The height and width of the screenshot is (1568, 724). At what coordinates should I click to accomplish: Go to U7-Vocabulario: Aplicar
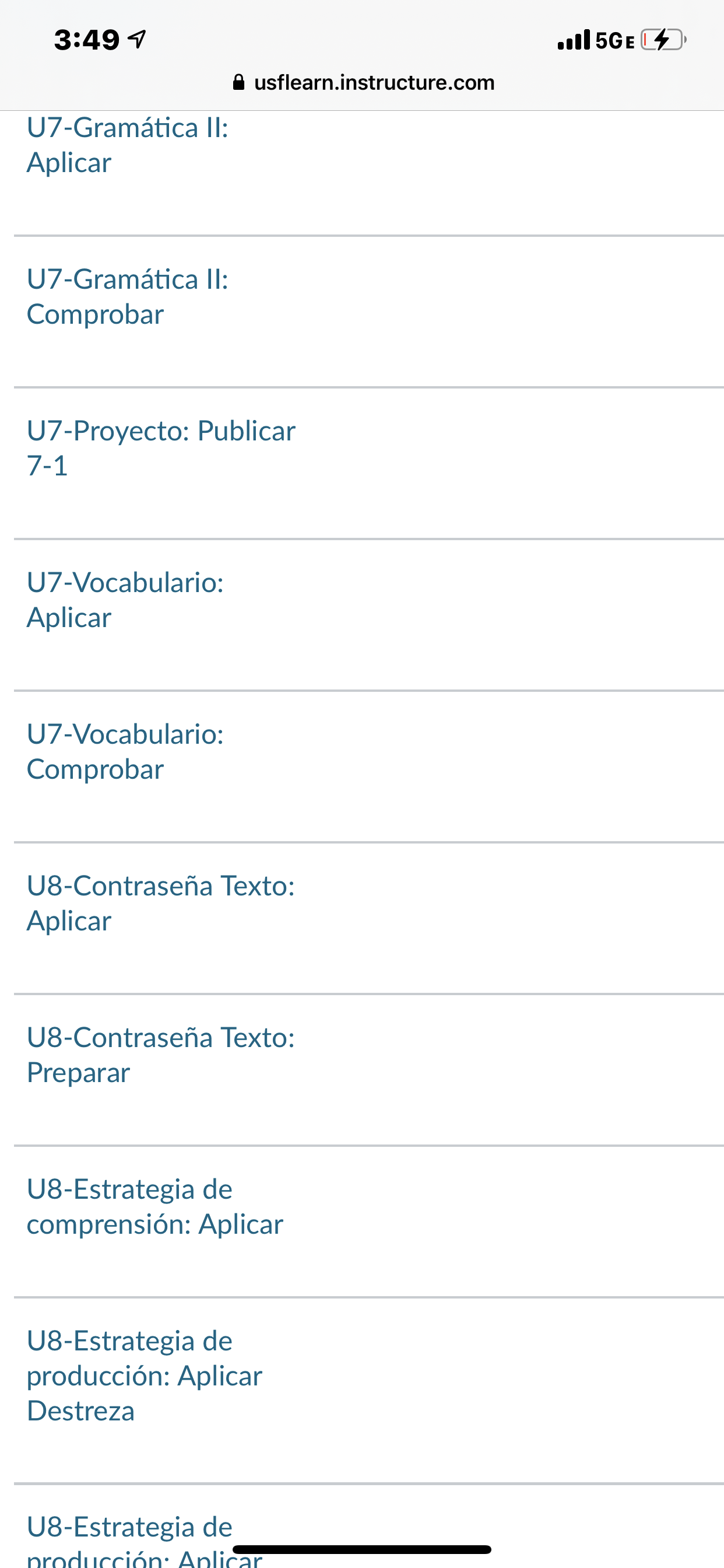click(125, 600)
